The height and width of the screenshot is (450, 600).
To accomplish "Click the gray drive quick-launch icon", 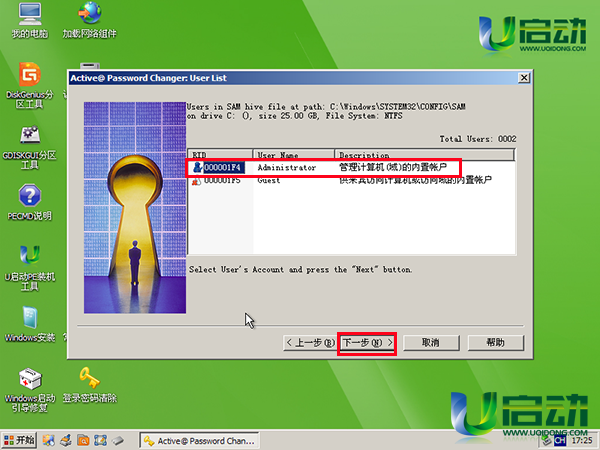I will coord(118,441).
